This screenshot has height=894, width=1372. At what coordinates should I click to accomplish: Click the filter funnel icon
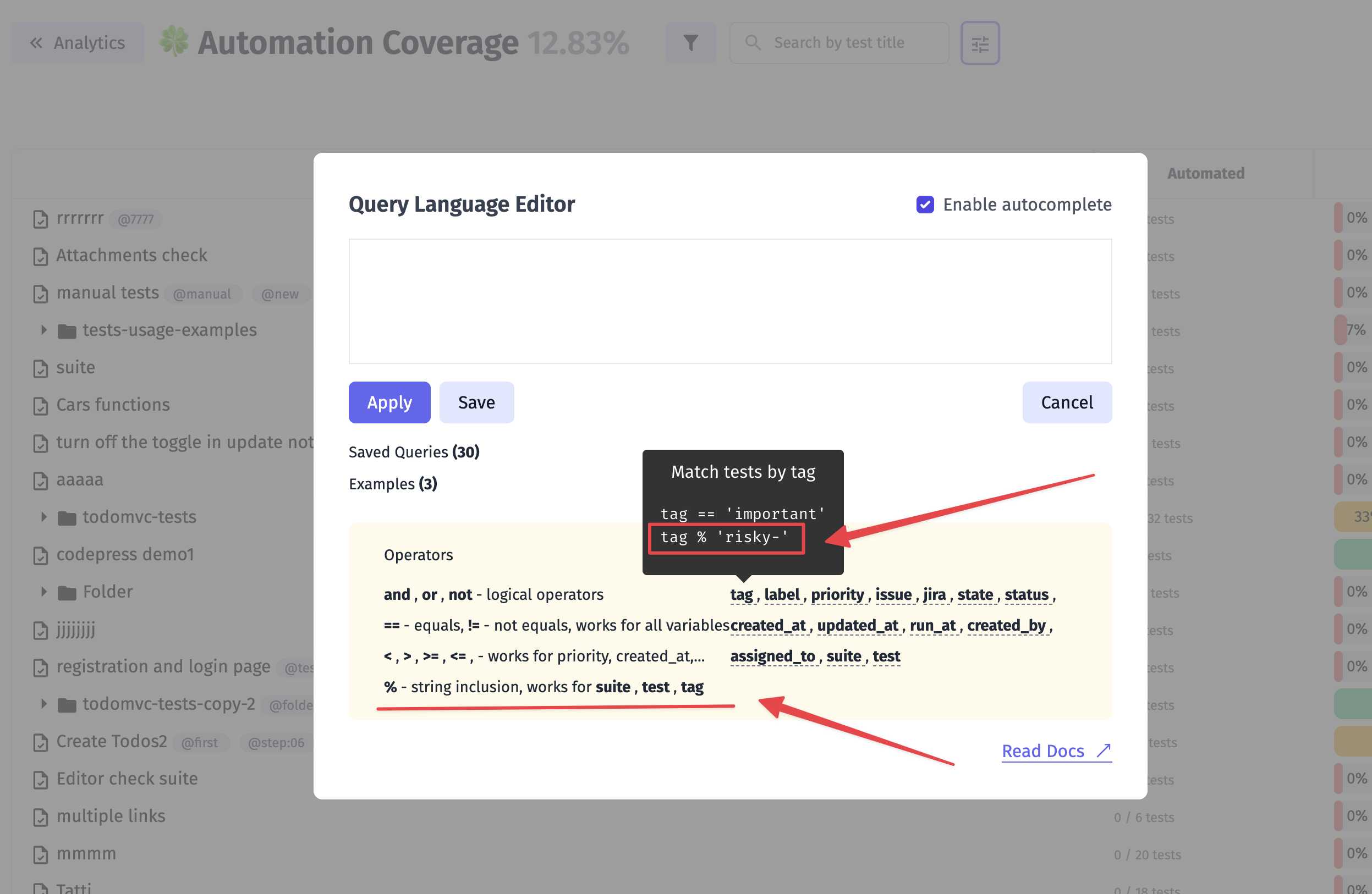coord(690,43)
